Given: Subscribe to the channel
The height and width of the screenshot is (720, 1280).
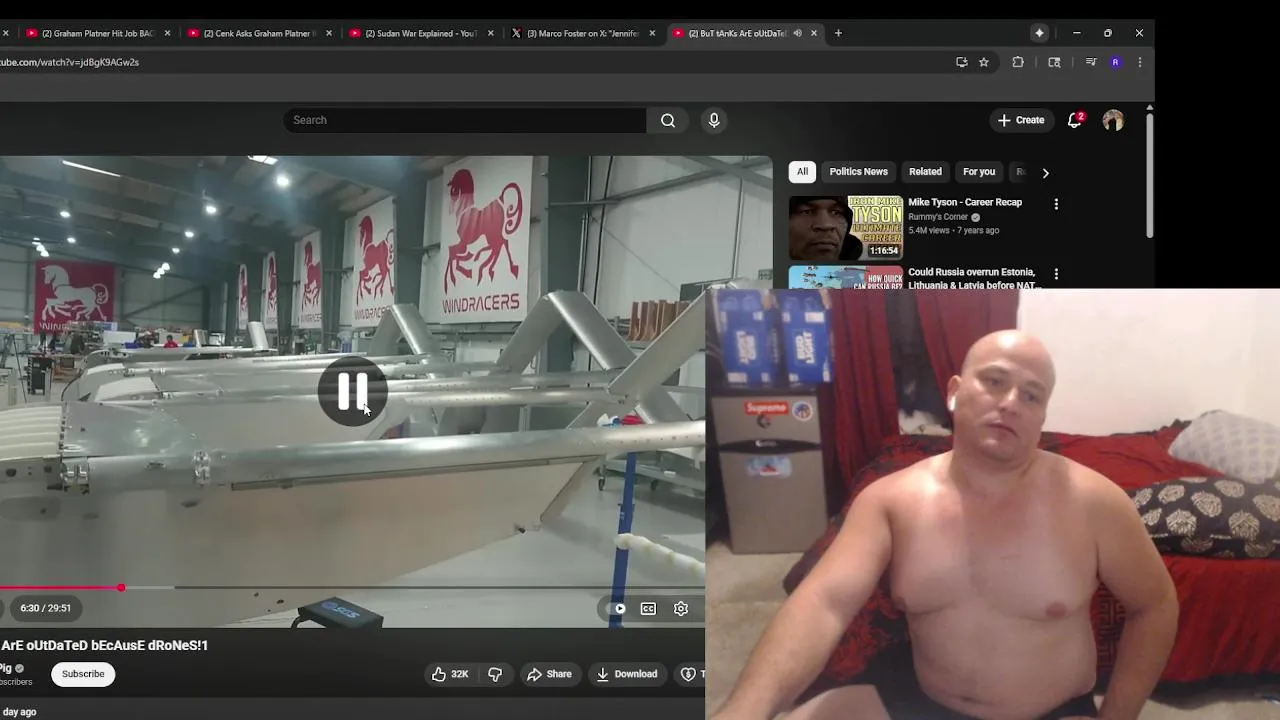Looking at the screenshot, I should (83, 674).
